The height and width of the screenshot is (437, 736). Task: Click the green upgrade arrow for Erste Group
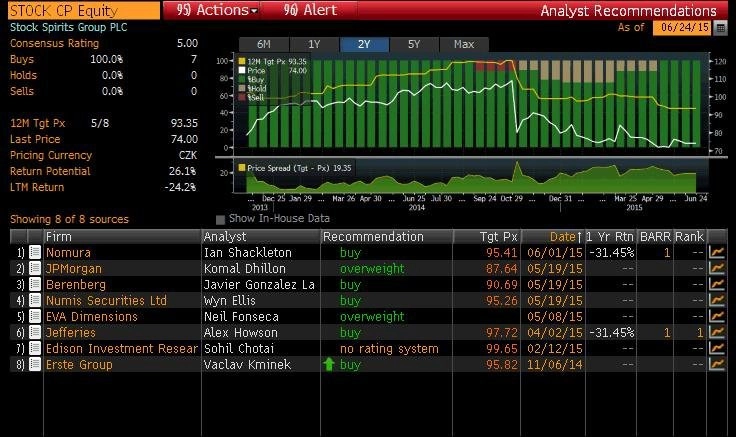point(329,364)
